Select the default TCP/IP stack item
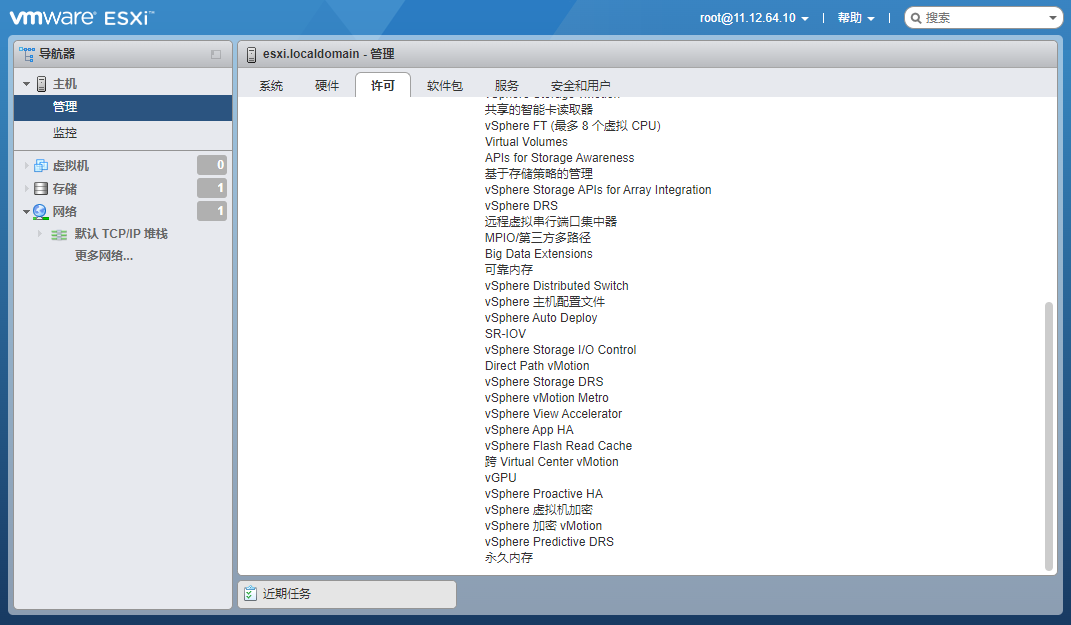Viewport: 1071px width, 625px height. (121, 234)
